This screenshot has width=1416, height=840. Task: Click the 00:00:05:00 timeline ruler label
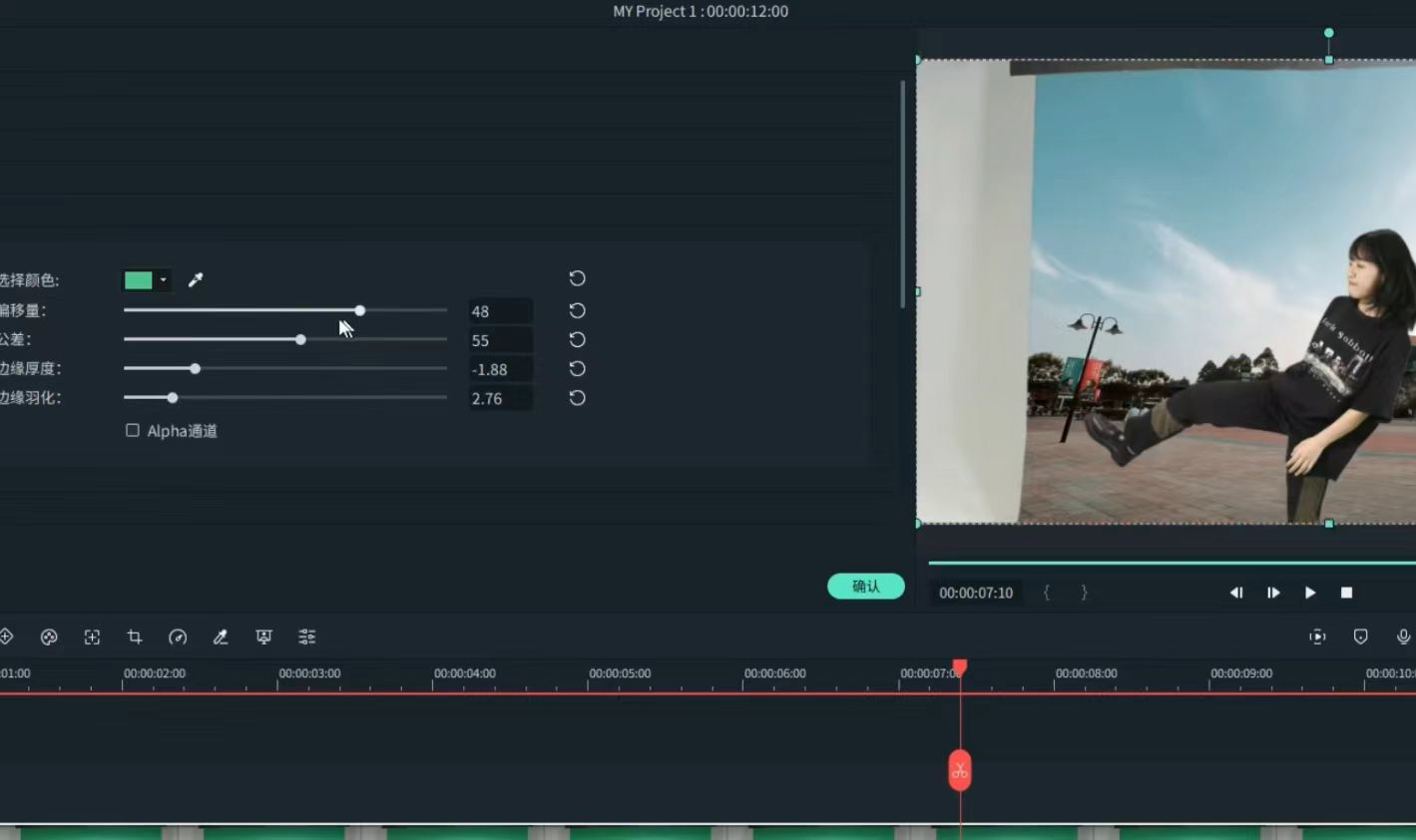(x=620, y=673)
